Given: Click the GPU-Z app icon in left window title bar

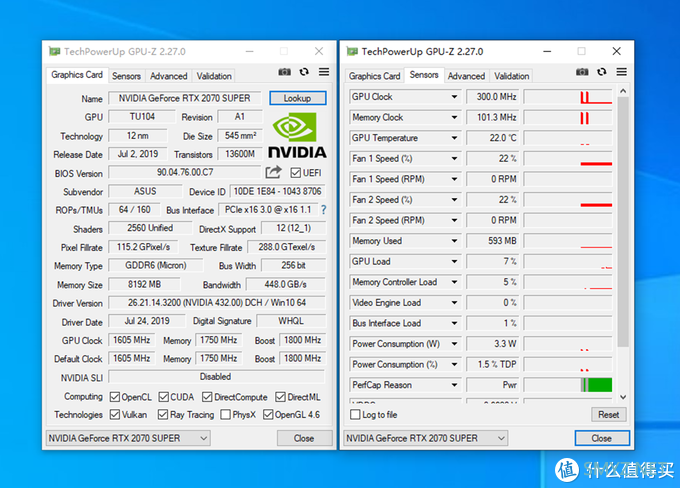Looking at the screenshot, I should [54, 52].
